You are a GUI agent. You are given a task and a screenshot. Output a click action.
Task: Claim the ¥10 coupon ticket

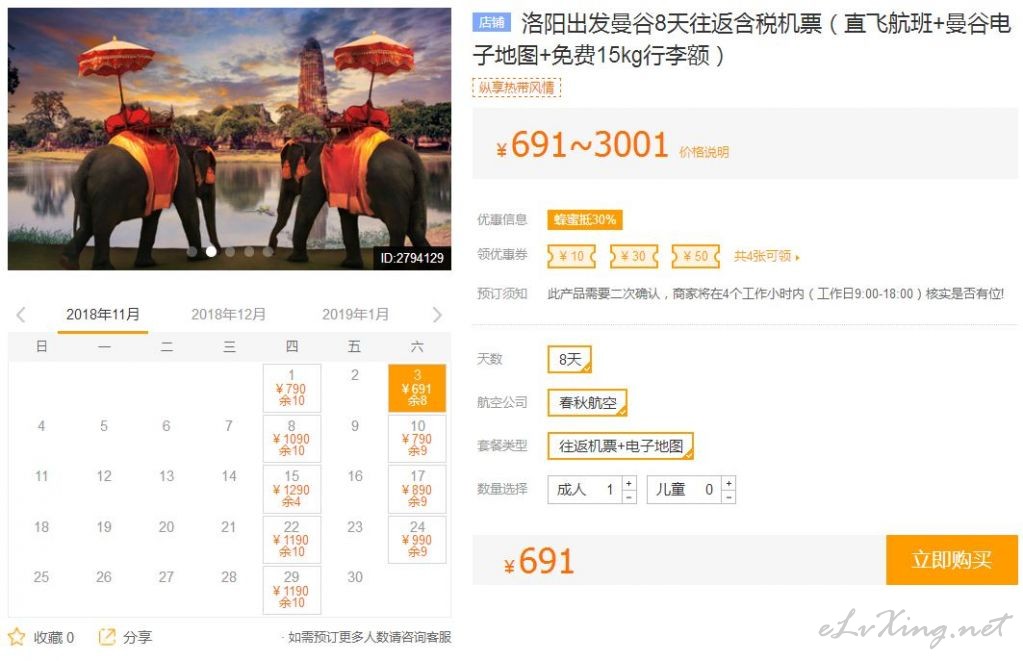pos(572,256)
